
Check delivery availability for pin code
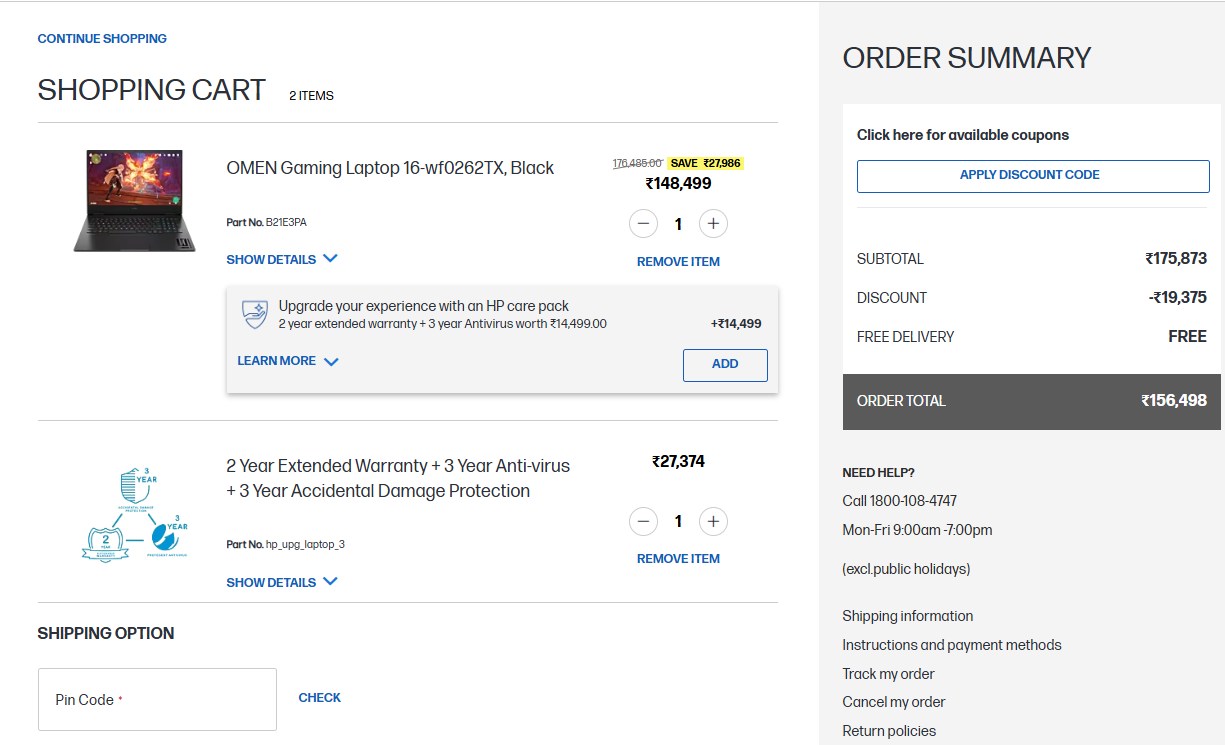tap(320, 698)
